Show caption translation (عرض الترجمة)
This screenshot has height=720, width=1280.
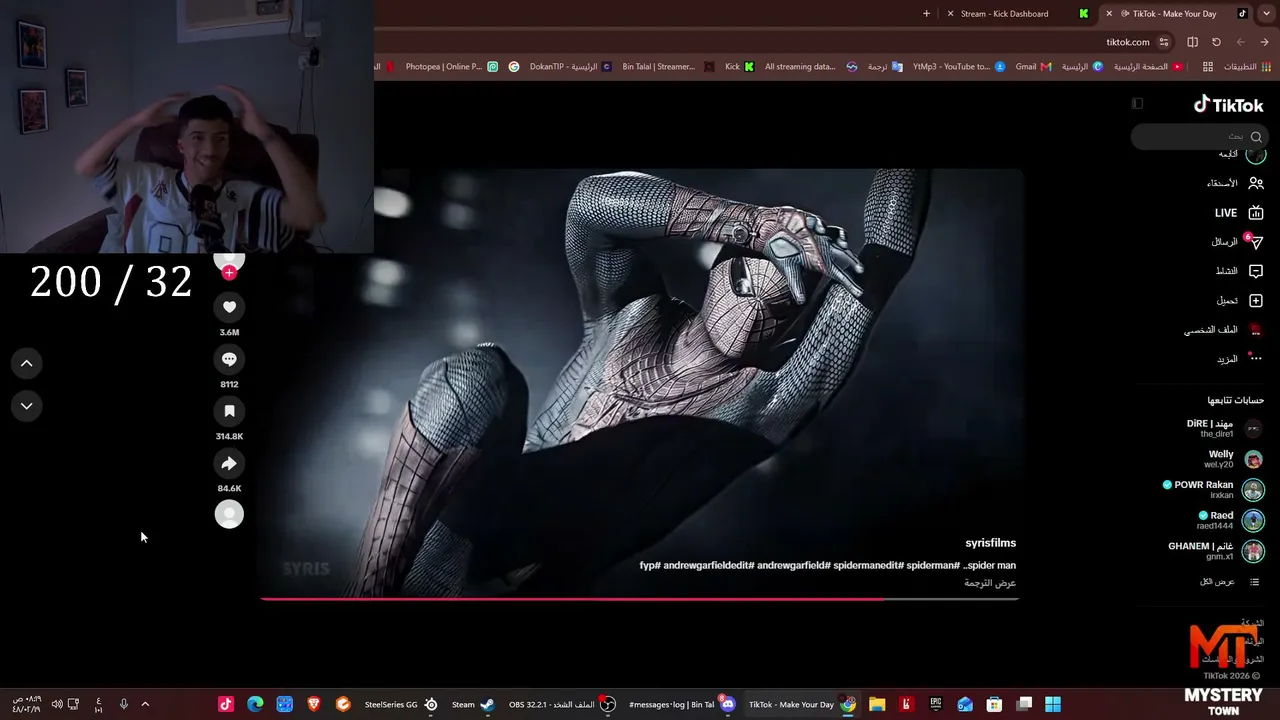coord(990,583)
